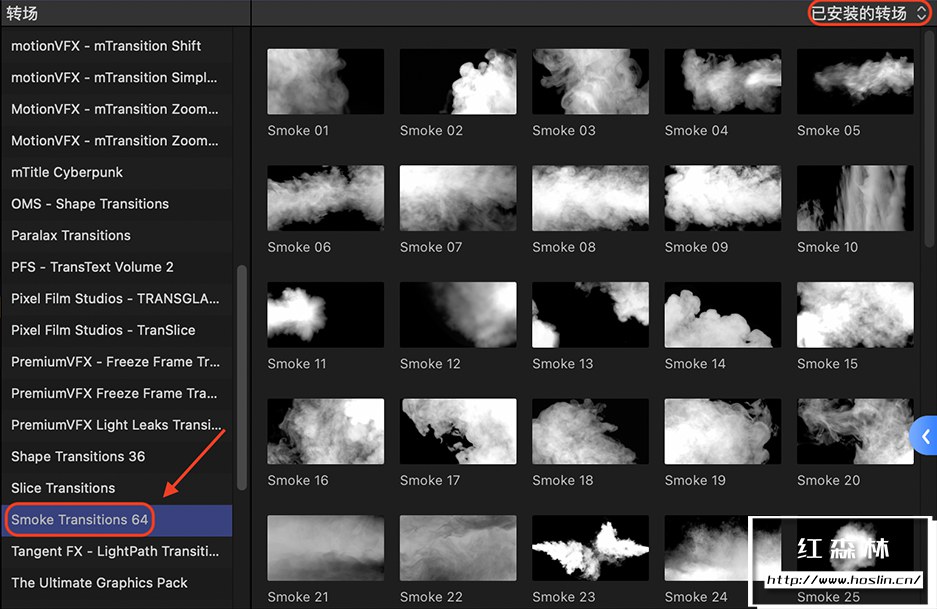Choose PremiumVFX Light Leaks Transi... category
Screen dimensions: 937x609
tap(117, 426)
